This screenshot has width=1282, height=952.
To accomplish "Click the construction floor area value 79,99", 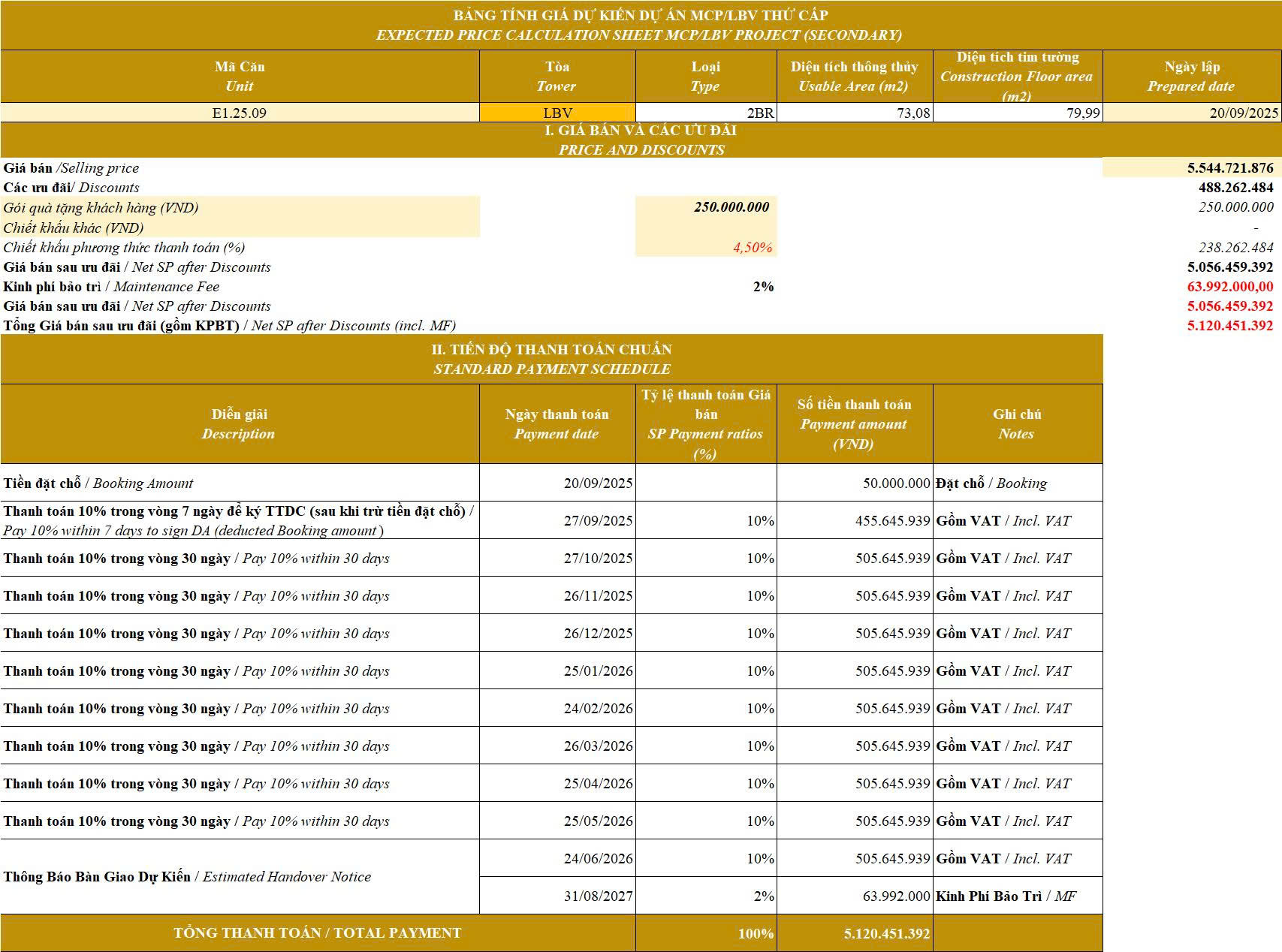I will coord(1017,113).
